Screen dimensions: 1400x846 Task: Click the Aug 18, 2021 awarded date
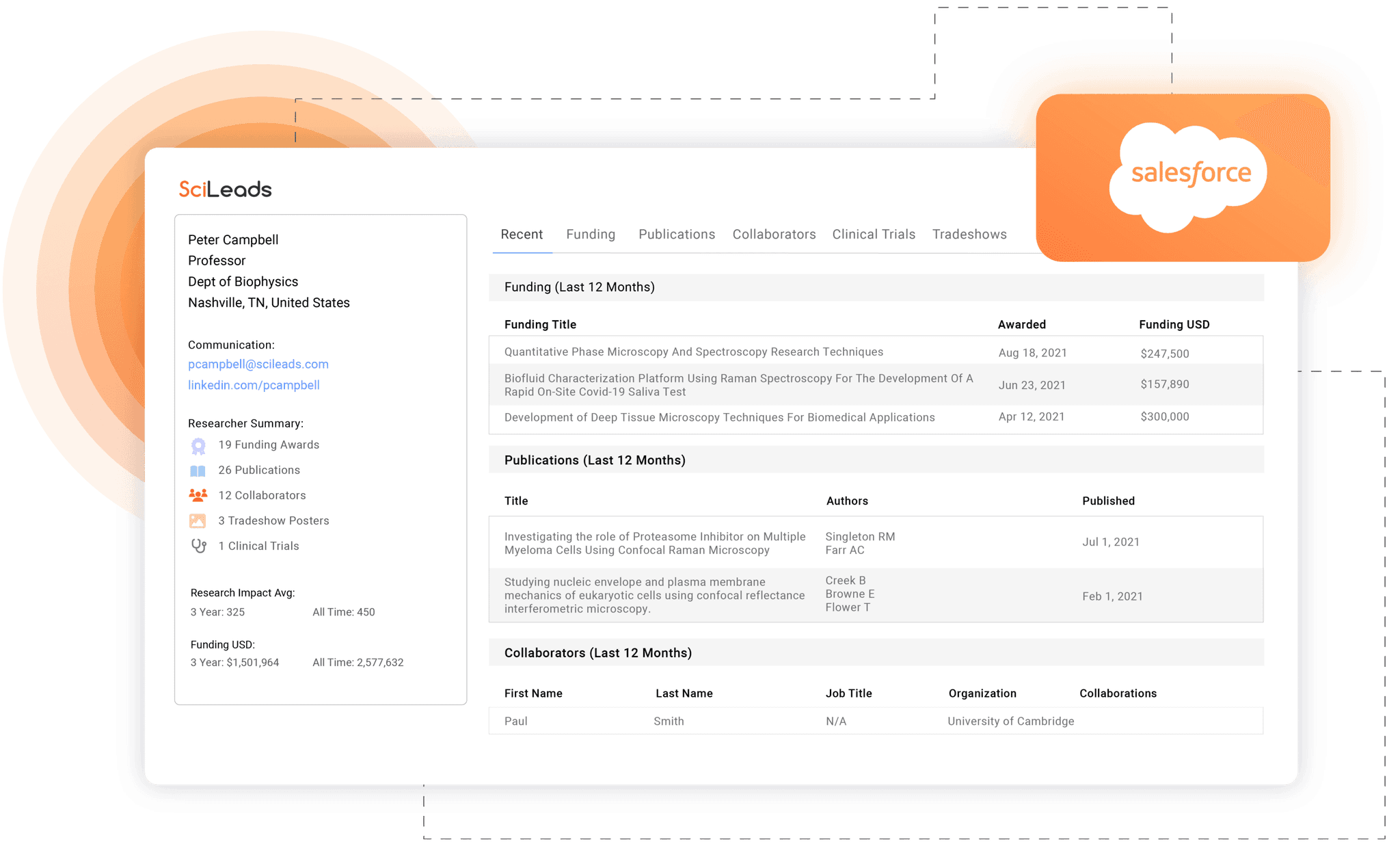click(1032, 353)
